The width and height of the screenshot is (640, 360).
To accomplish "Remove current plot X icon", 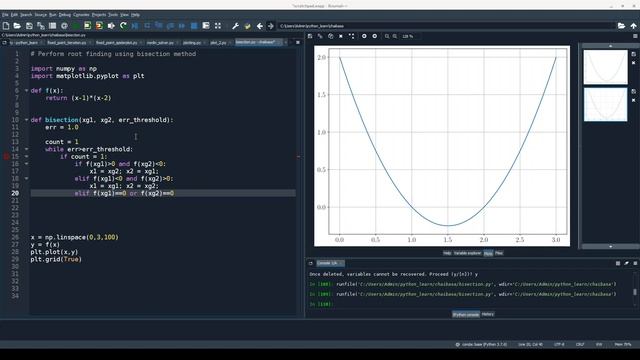I will 341,36.
